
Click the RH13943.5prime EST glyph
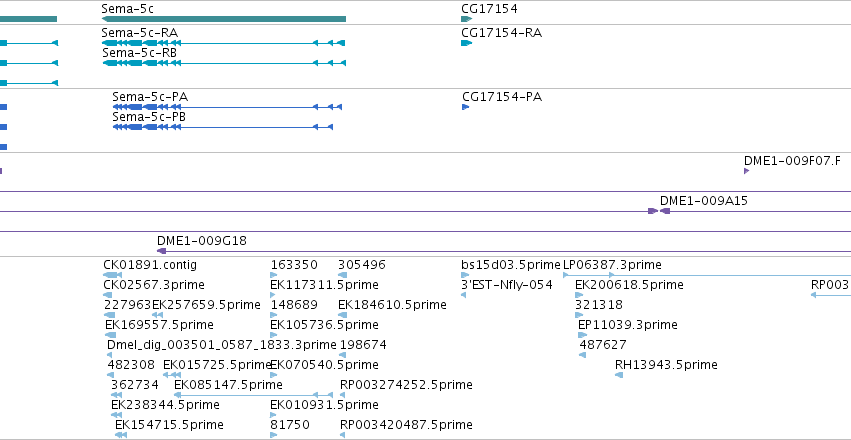point(619,375)
